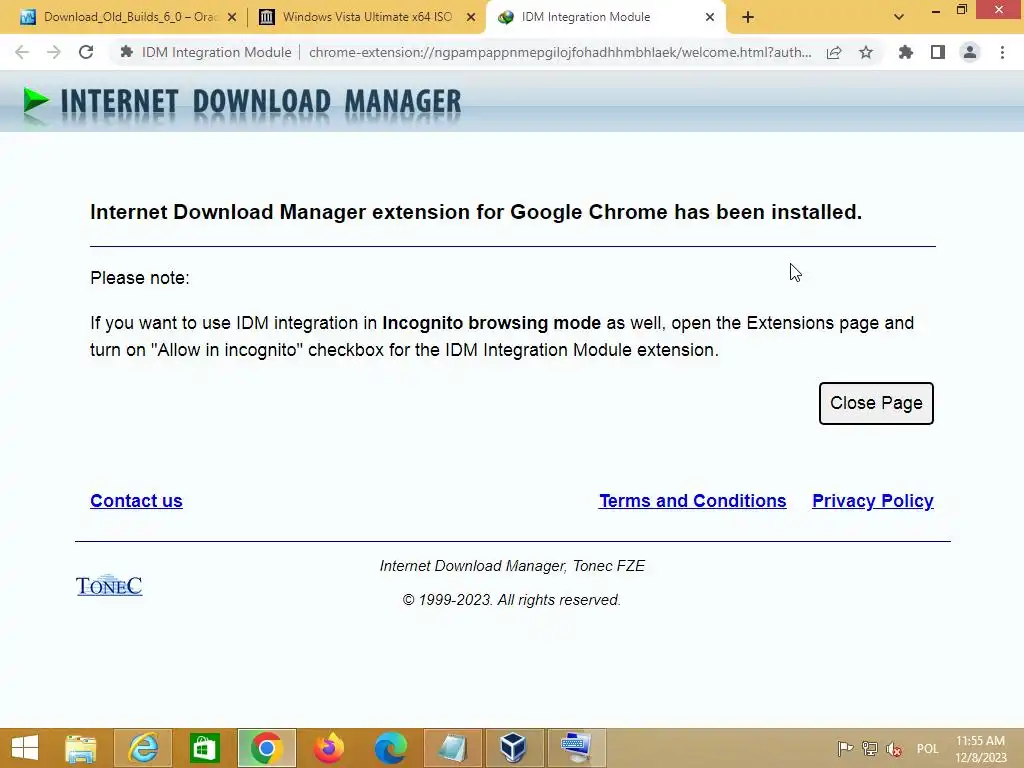Open the Terms and Conditions link
Viewport: 1024px width, 768px height.
692,501
